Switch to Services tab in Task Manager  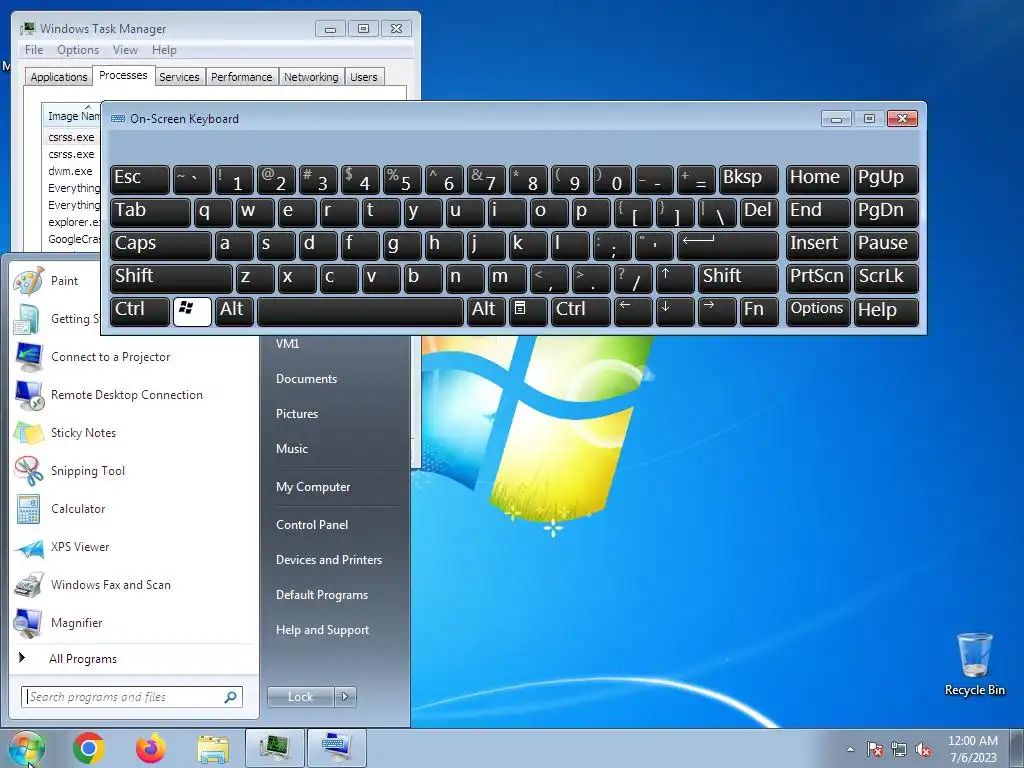(x=179, y=77)
